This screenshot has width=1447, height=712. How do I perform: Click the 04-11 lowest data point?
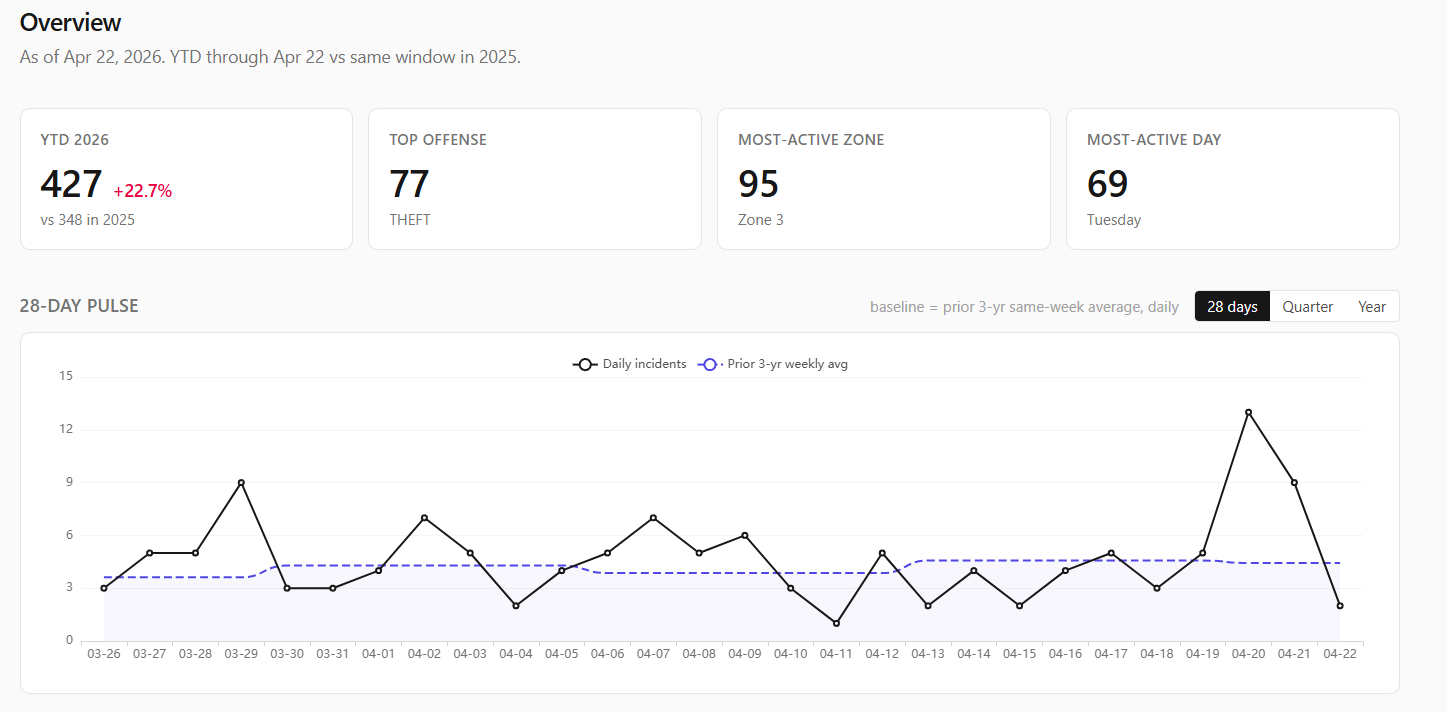tap(836, 623)
